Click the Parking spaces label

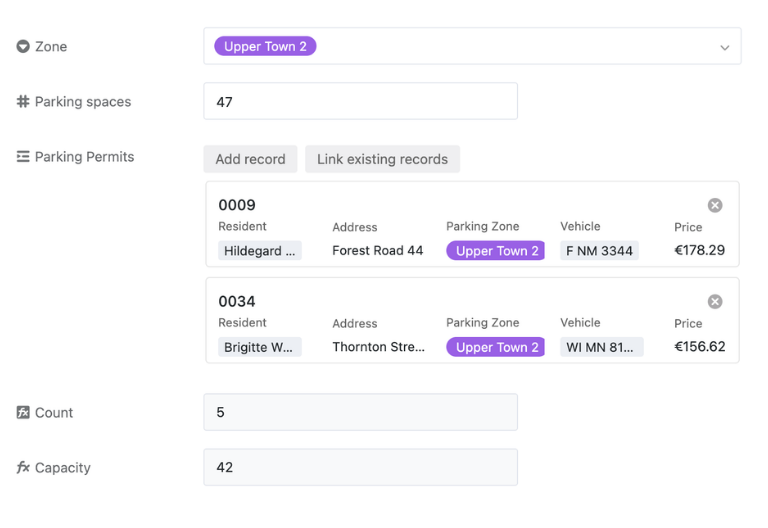tap(83, 102)
